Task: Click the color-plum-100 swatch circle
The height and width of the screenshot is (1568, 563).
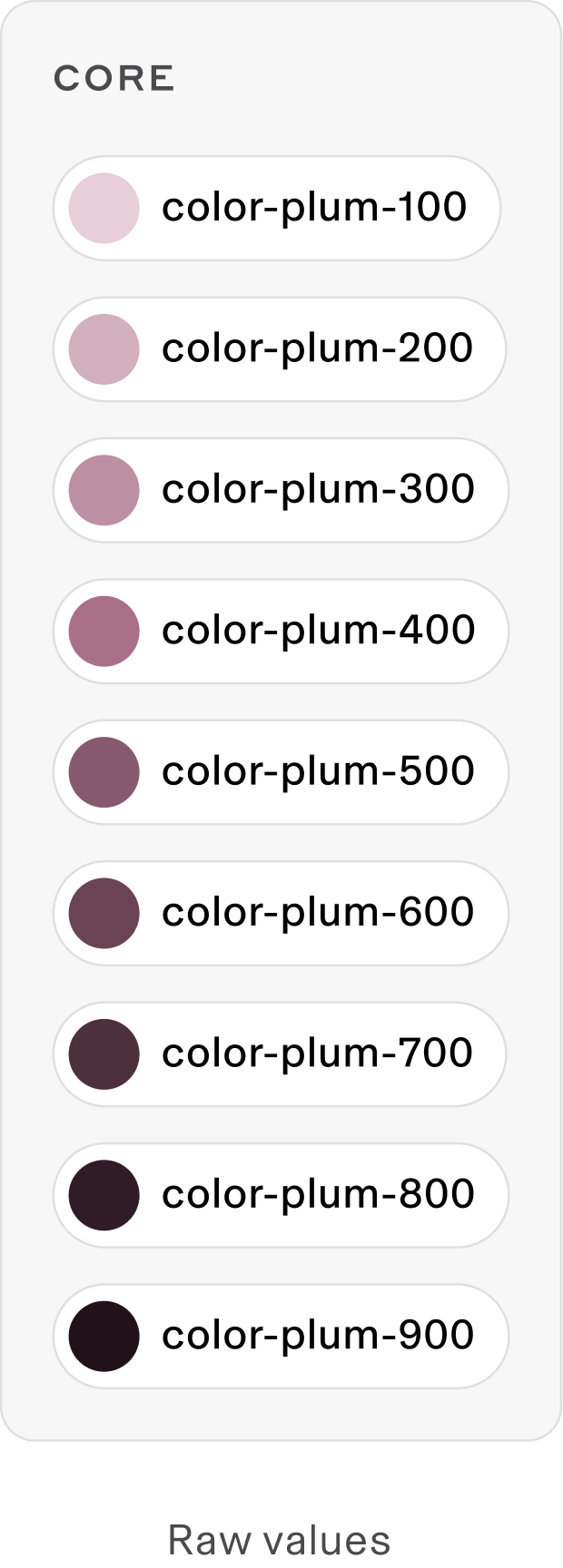Action: click(x=104, y=209)
